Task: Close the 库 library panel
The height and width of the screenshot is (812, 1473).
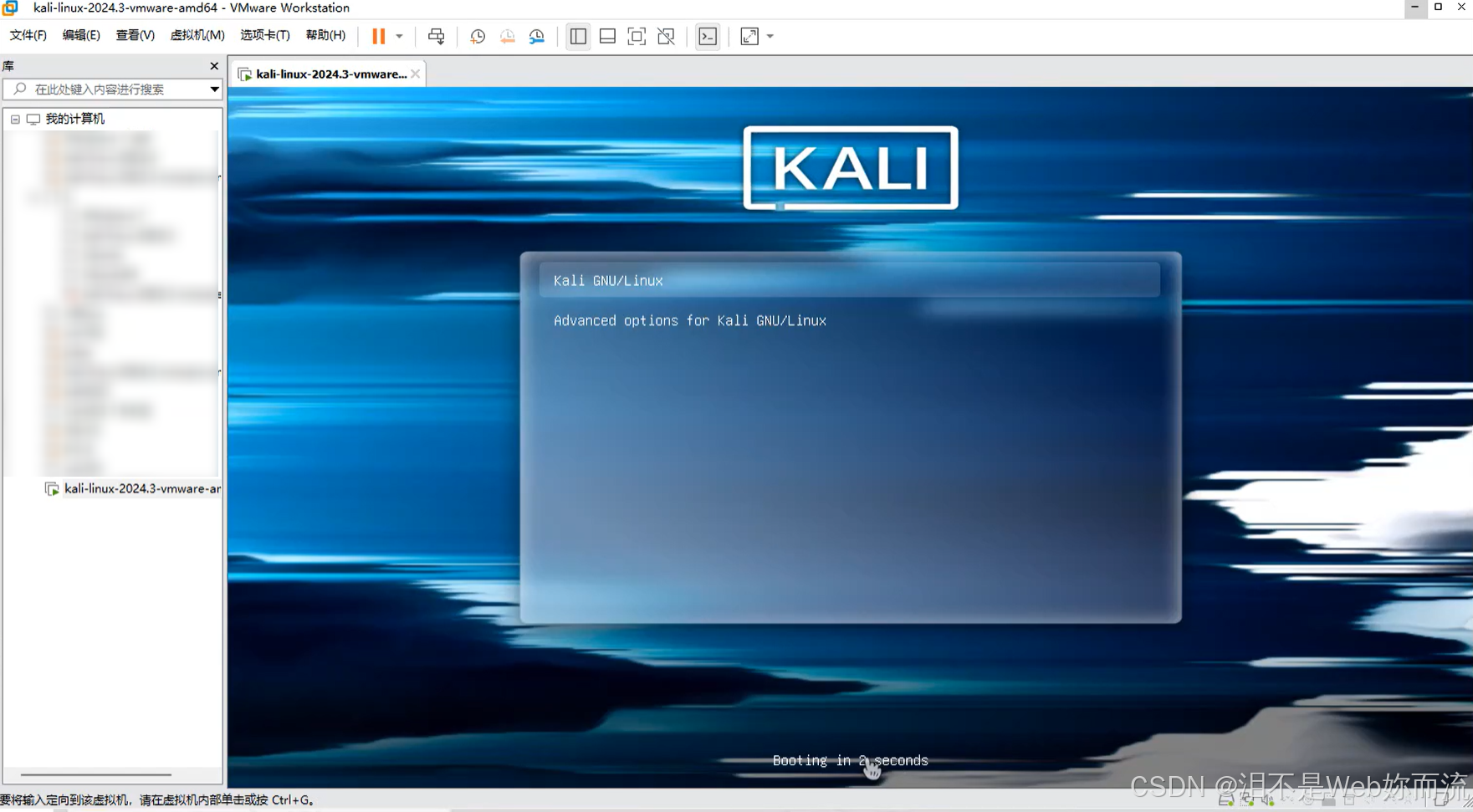Action: point(214,66)
